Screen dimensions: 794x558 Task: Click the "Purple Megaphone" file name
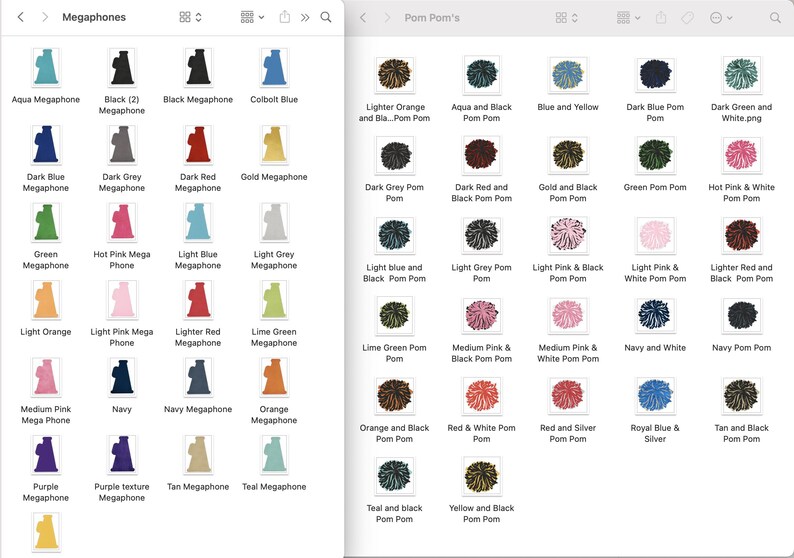pos(46,492)
